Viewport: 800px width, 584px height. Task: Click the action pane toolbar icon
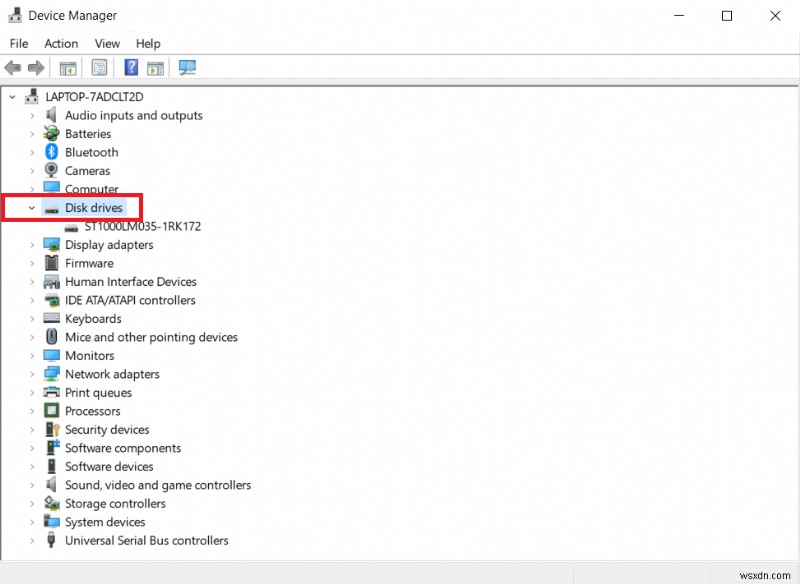(x=155, y=67)
